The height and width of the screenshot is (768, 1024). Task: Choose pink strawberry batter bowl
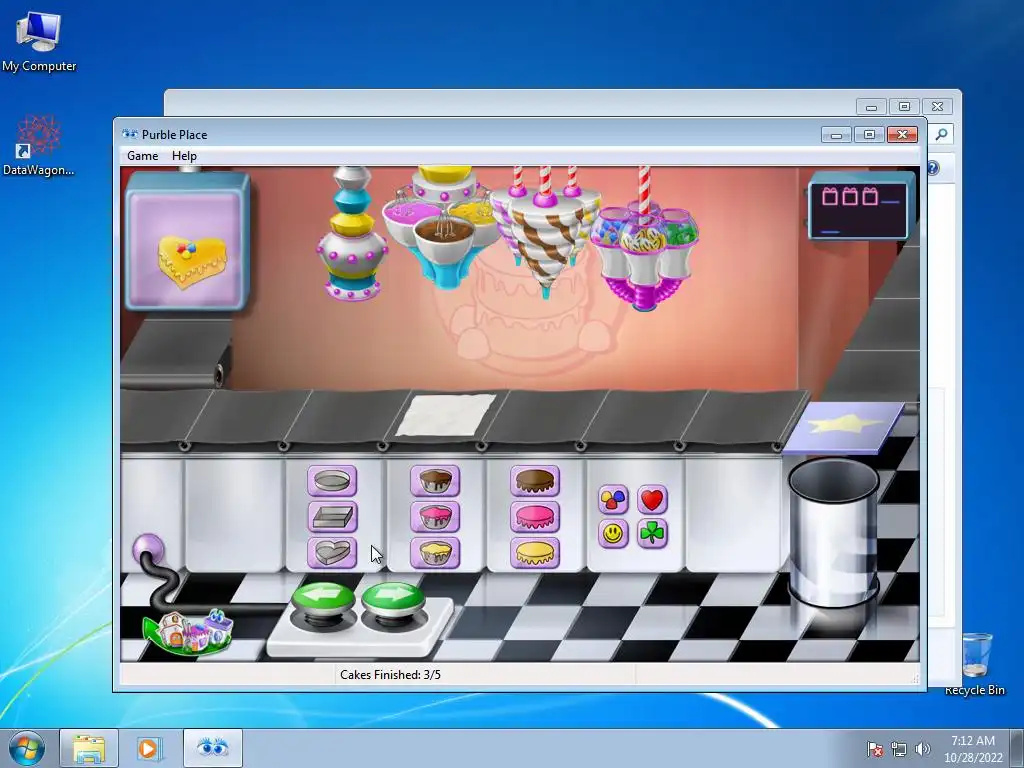point(435,517)
